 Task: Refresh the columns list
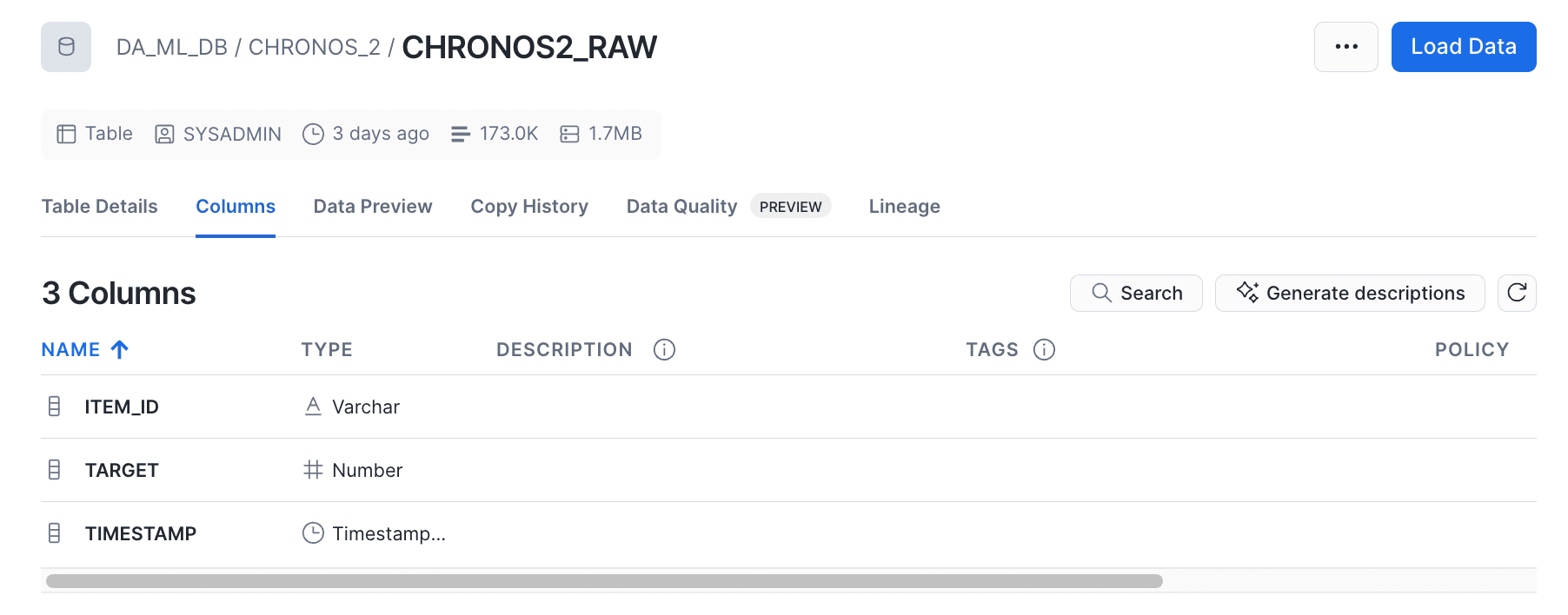(x=1517, y=293)
